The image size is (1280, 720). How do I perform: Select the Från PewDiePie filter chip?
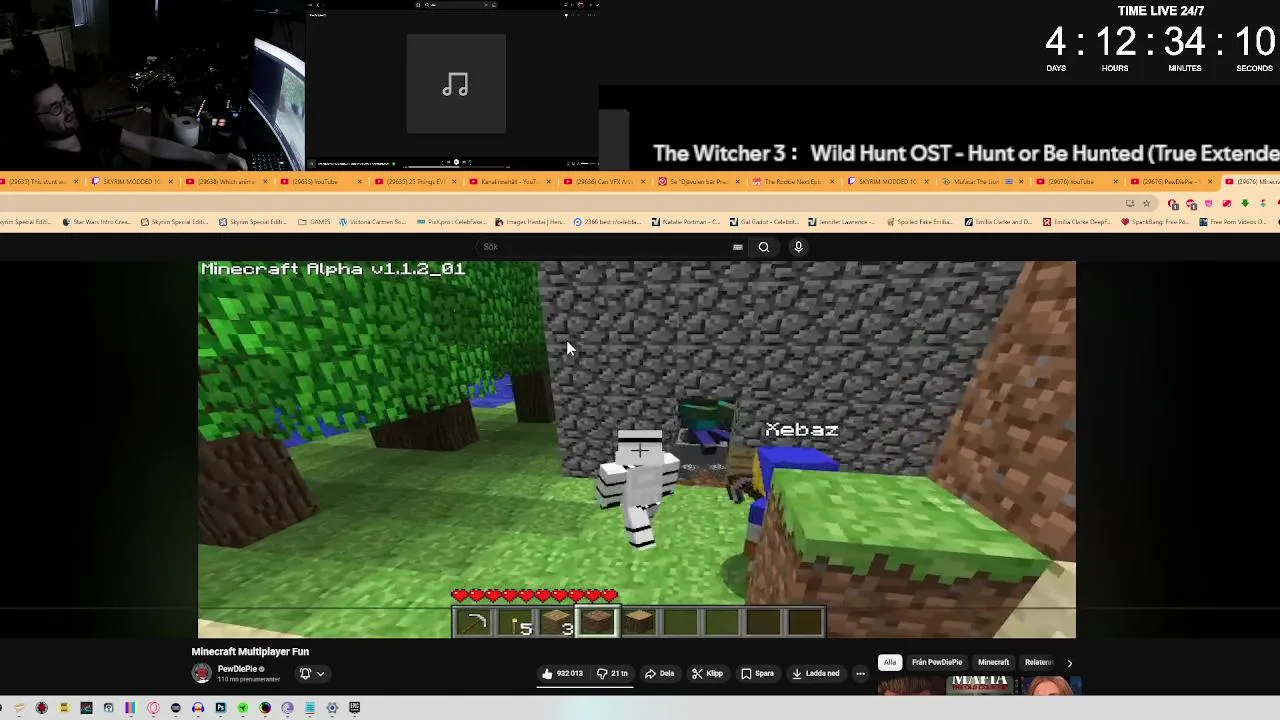point(937,662)
